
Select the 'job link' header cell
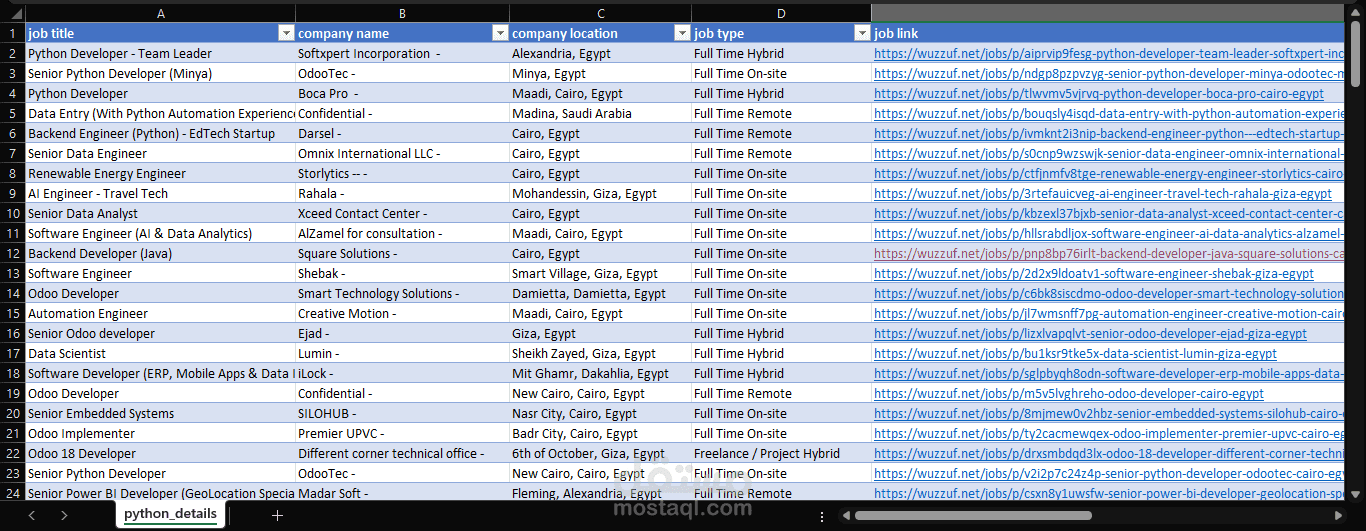point(1108,33)
